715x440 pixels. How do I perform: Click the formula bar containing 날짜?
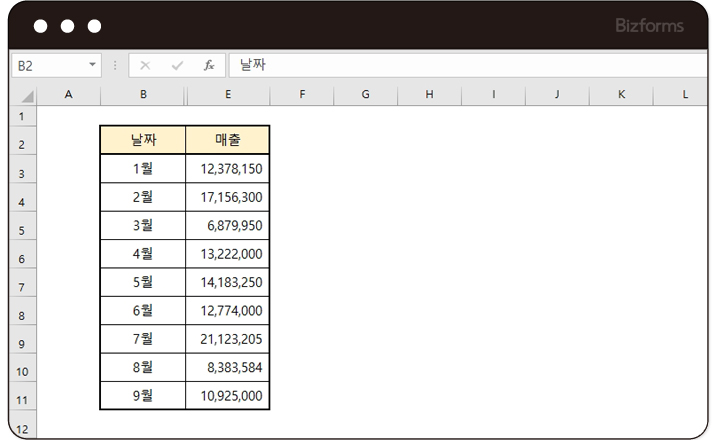click(x=460, y=65)
